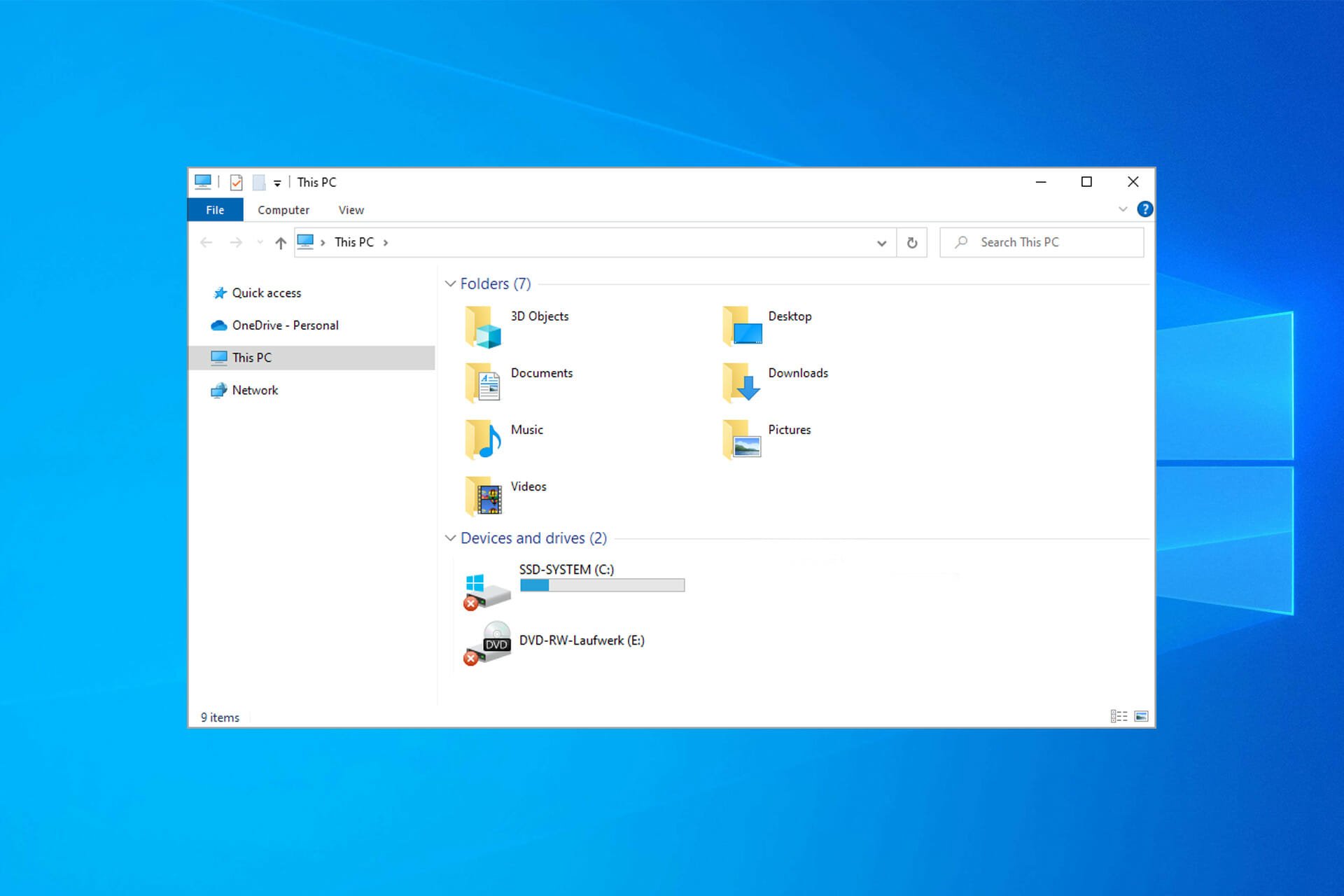1344x896 pixels.
Task: Collapse the Devices and drives section
Action: click(450, 538)
